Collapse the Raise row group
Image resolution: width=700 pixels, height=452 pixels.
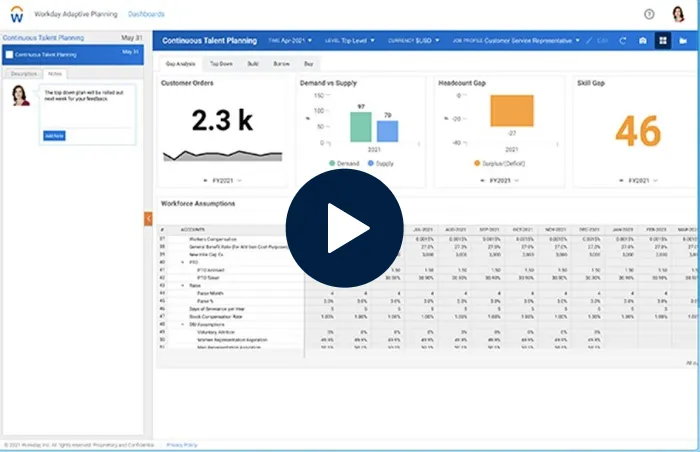pos(183,285)
